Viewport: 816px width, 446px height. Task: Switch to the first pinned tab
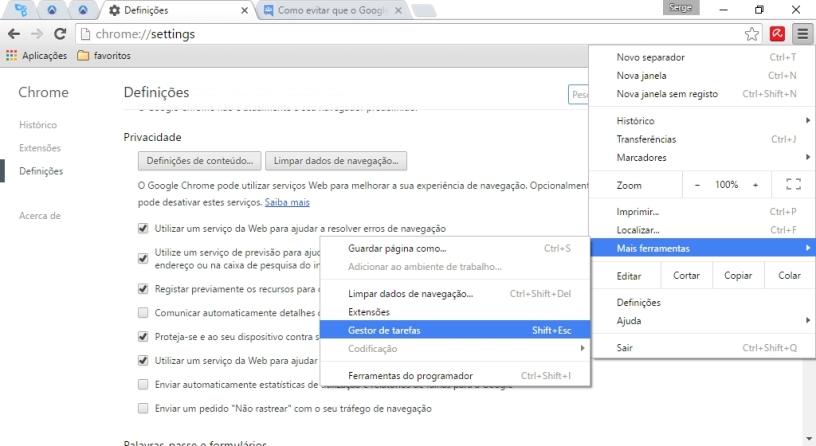21,10
